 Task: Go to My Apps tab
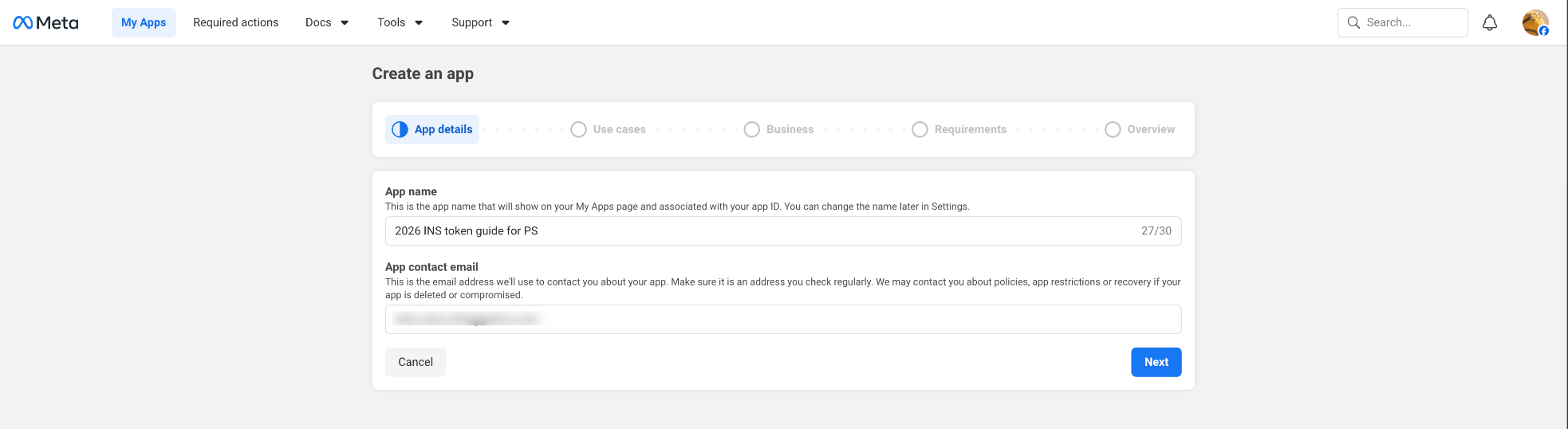coord(144,22)
